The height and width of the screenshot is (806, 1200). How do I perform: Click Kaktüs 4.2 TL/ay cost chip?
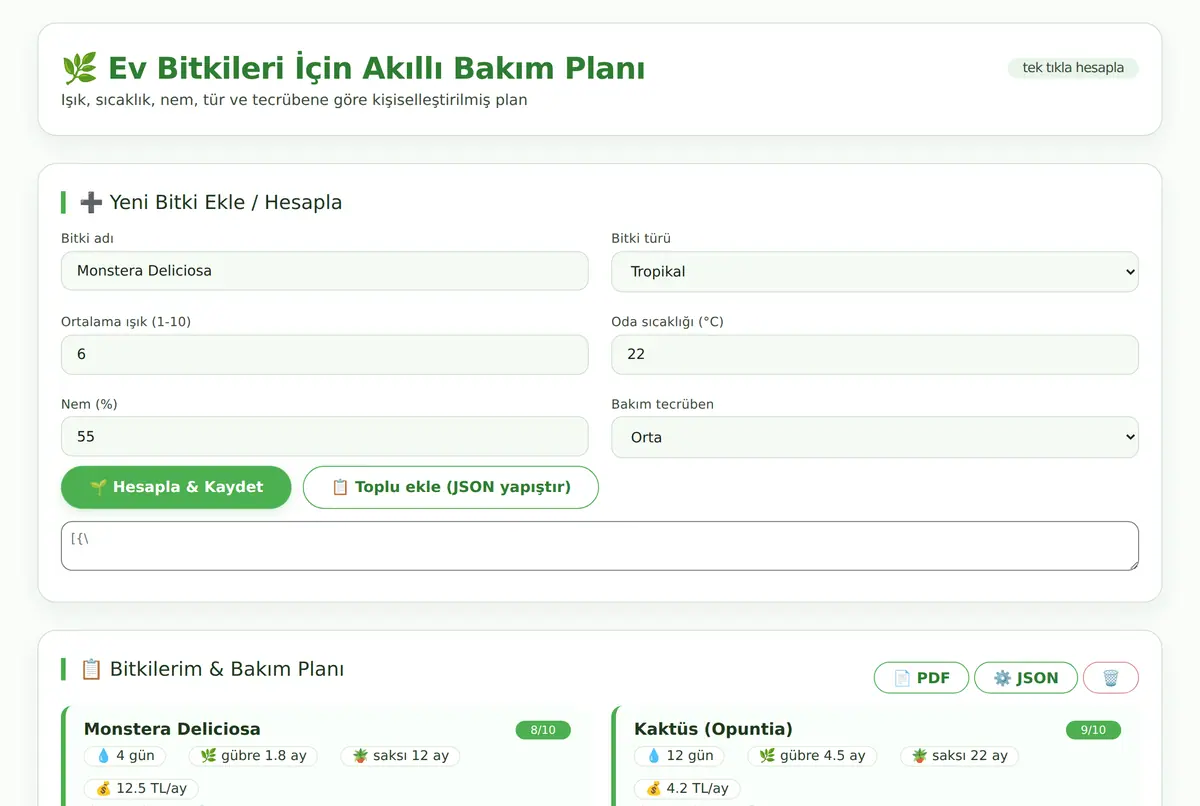[x=687, y=788]
